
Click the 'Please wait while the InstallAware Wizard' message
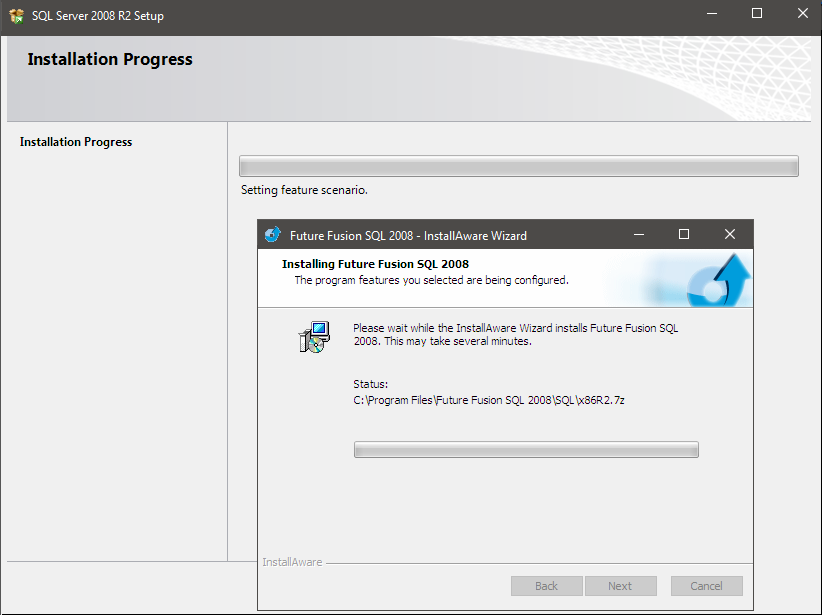[x=516, y=335]
